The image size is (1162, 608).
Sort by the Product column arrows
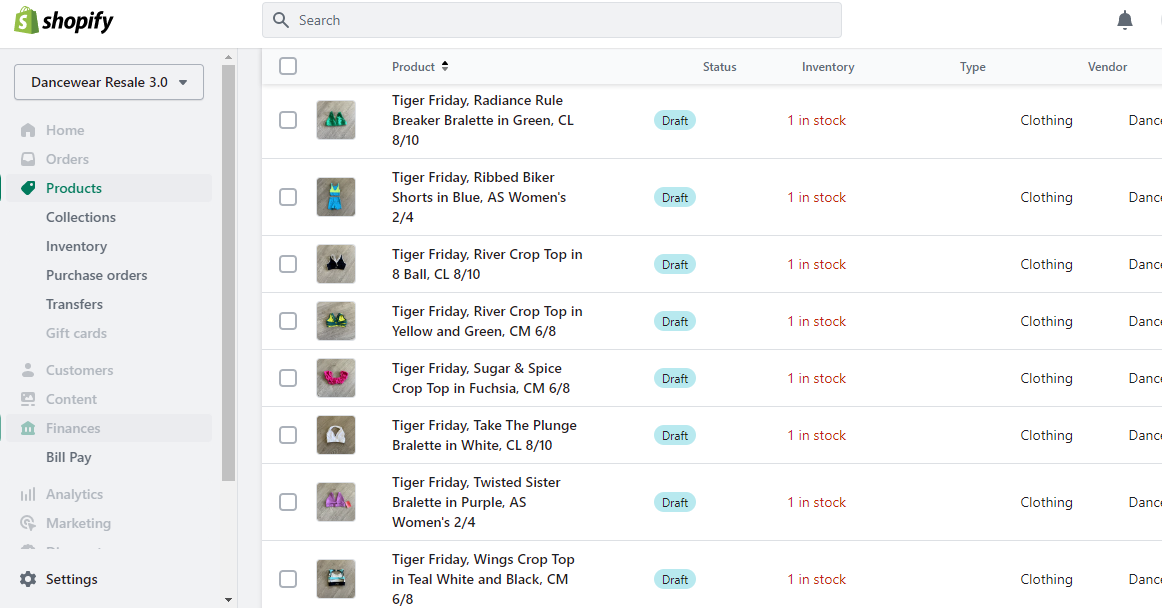point(445,66)
